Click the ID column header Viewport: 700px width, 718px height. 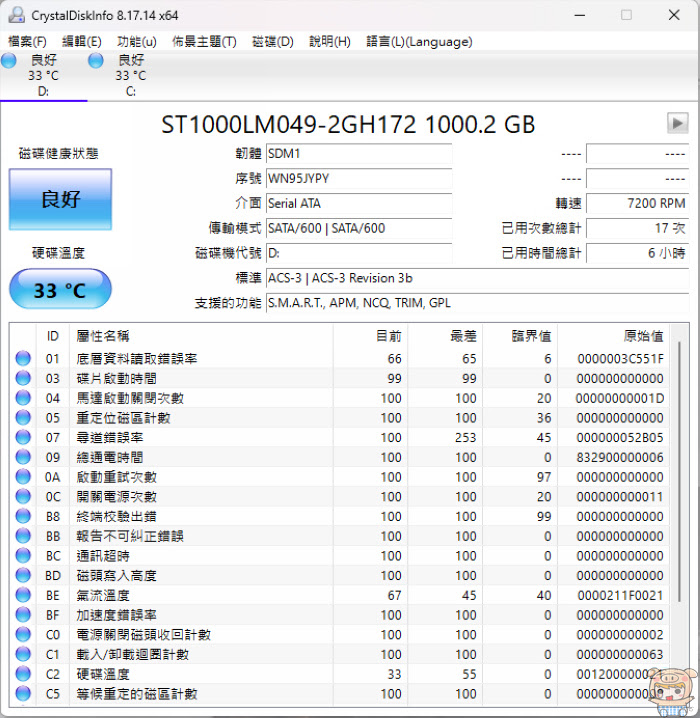tap(53, 336)
